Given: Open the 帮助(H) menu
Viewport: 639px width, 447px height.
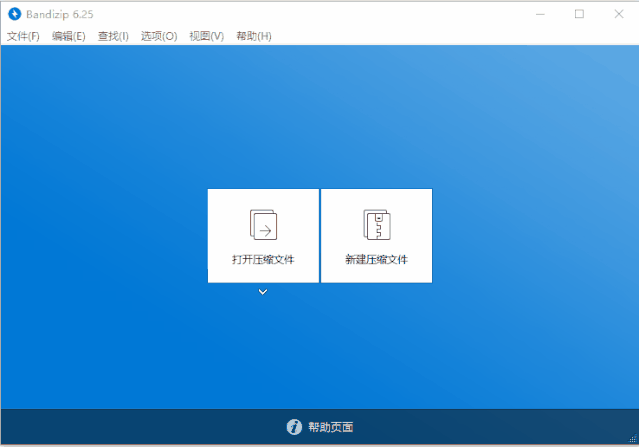Looking at the screenshot, I should pyautogui.click(x=254, y=36).
